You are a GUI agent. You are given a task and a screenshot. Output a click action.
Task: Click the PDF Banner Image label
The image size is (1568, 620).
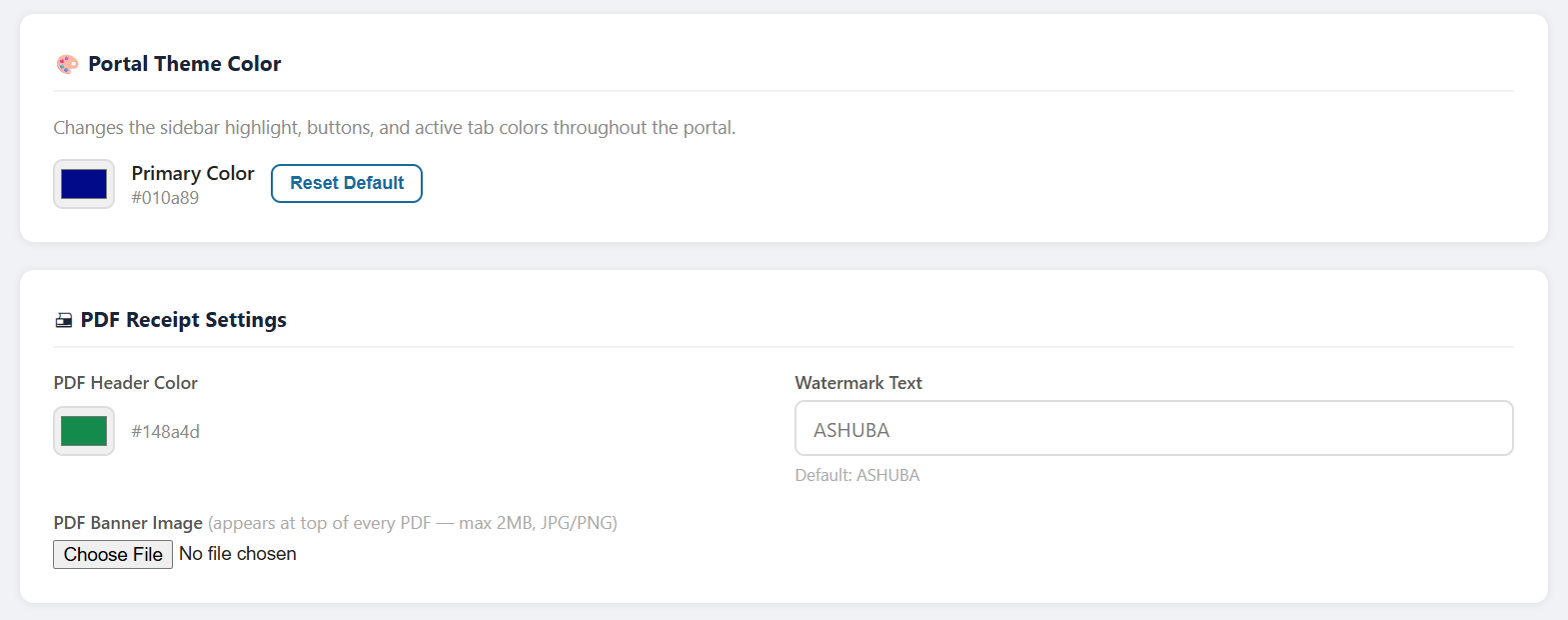[x=128, y=522]
